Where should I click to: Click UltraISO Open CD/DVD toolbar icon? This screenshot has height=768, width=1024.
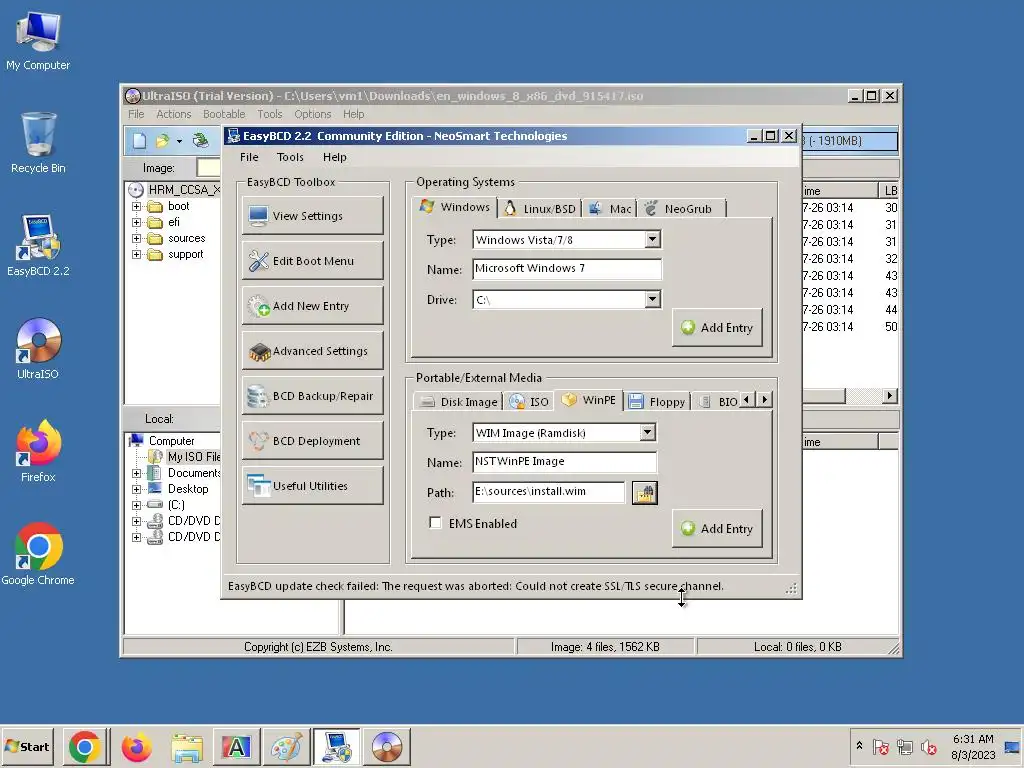pyautogui.click(x=200, y=140)
